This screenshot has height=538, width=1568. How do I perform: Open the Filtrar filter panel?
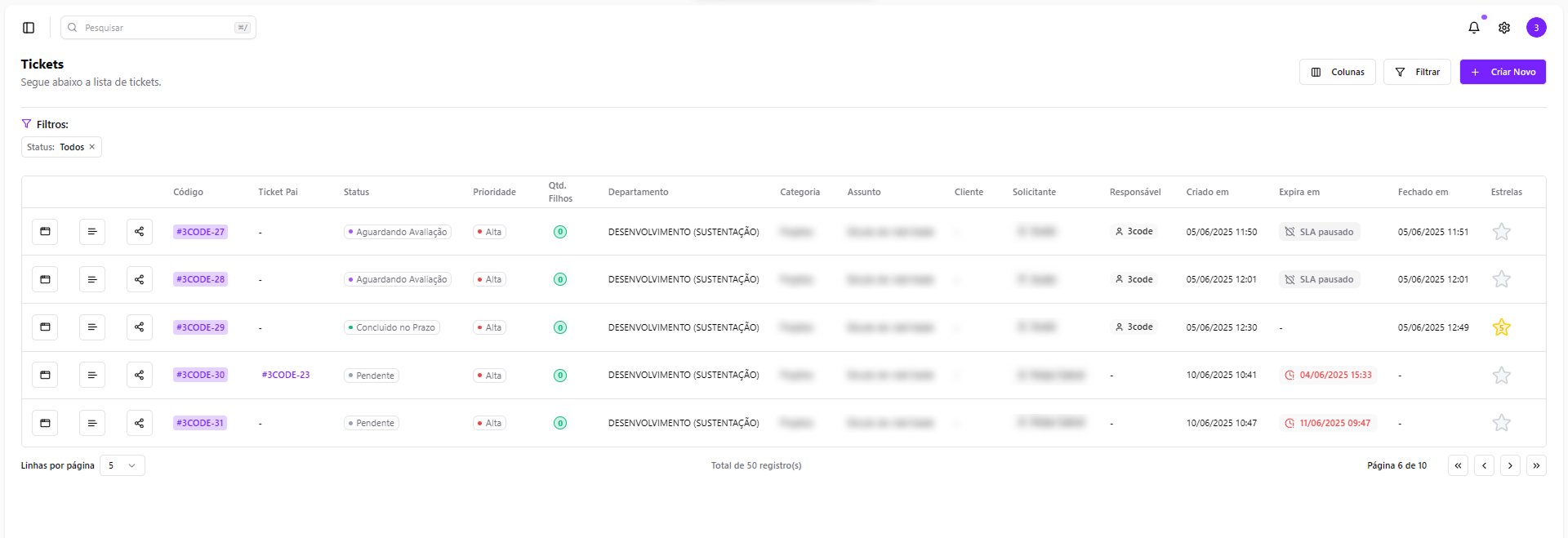pos(1417,72)
